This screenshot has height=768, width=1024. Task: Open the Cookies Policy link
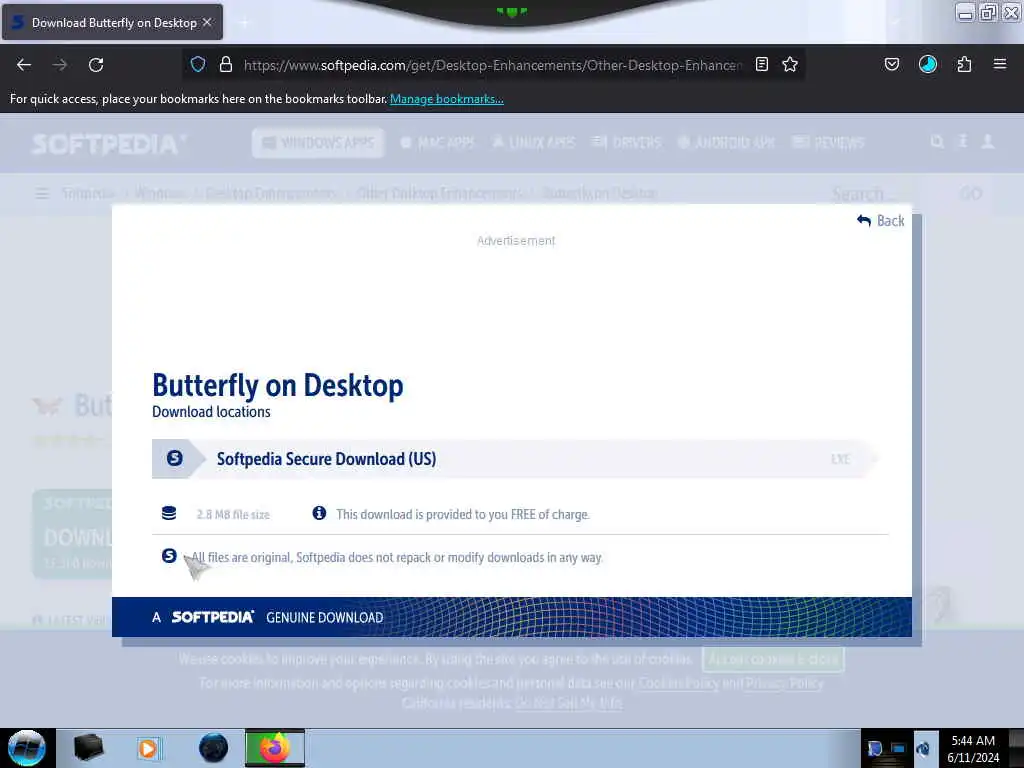[679, 683]
